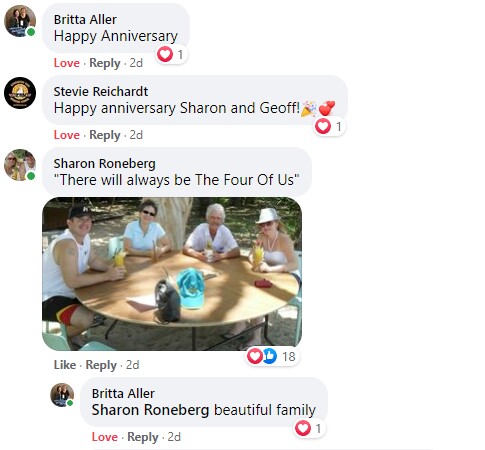
Task: Toggle Love on the beautiful family reply
Action: (105, 437)
